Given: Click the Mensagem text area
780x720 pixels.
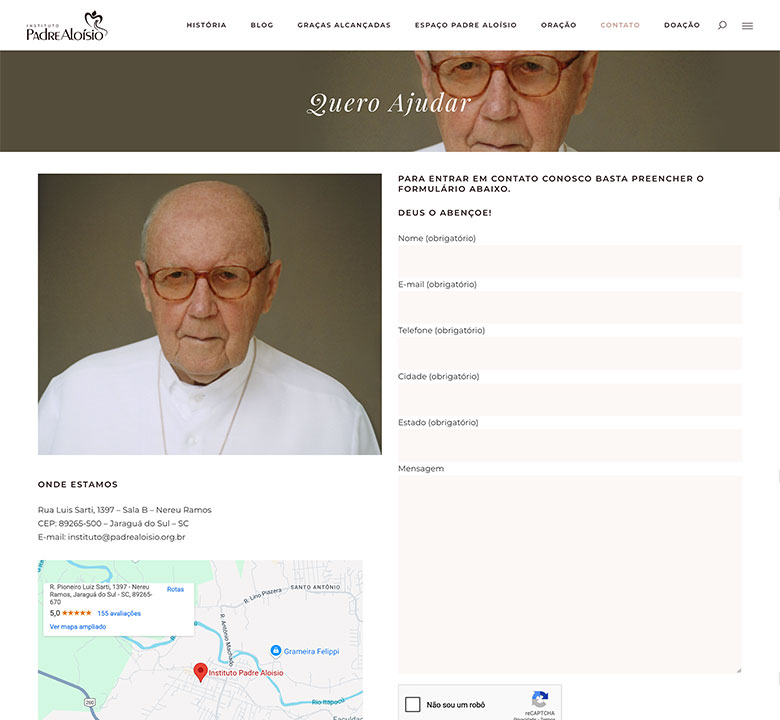Looking at the screenshot, I should click(x=570, y=574).
